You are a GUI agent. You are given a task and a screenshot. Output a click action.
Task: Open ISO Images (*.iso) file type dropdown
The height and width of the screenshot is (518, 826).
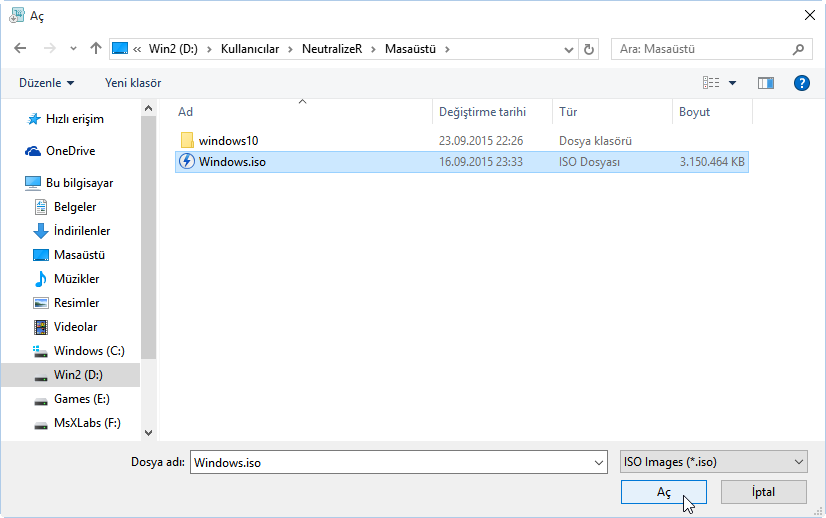point(714,462)
